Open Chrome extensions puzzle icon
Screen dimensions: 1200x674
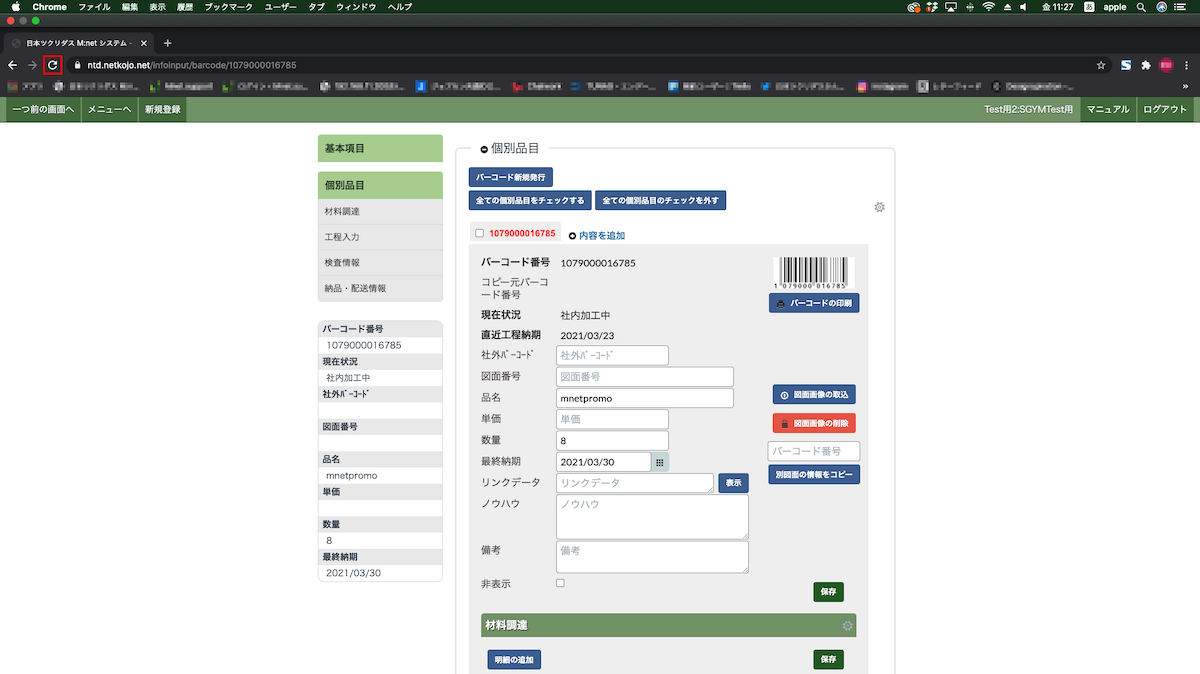[1146, 65]
